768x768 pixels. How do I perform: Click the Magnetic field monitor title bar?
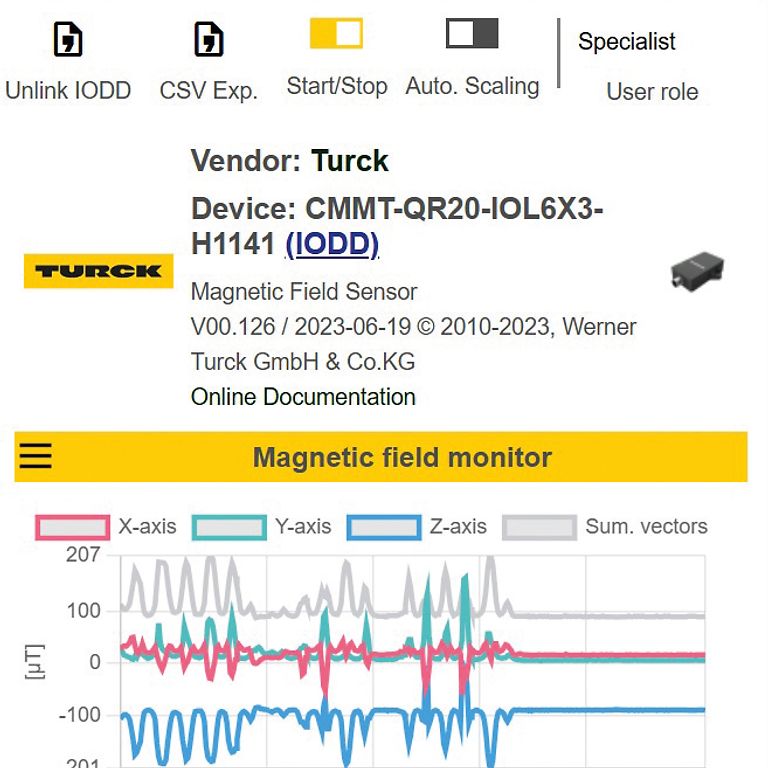[402, 458]
